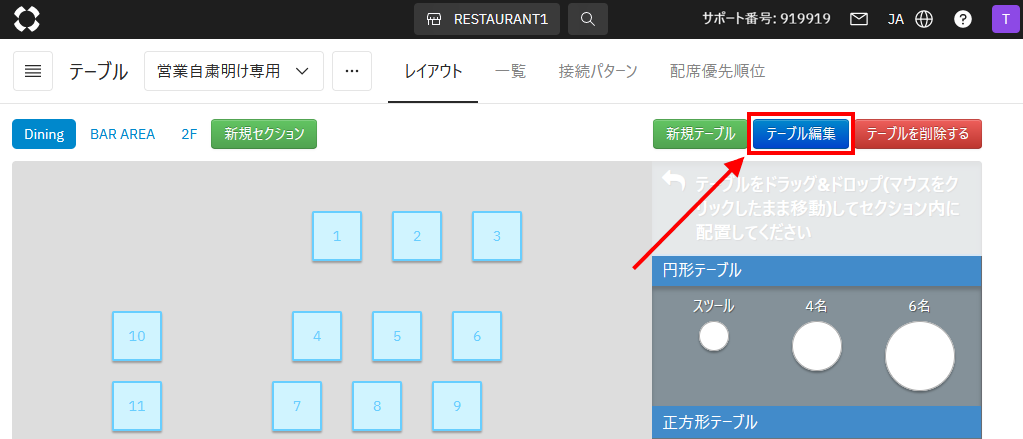Screen dimensions: 1023x439
Task: Select the 2F section
Action: click(x=189, y=134)
